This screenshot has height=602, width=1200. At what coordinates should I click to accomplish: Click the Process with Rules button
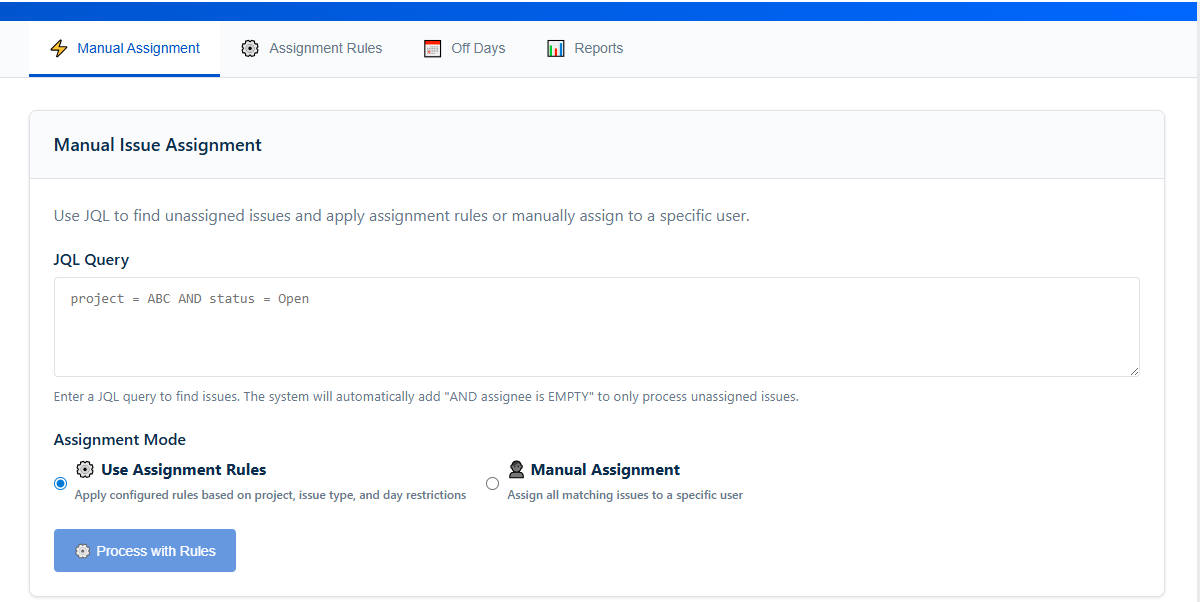pyautogui.click(x=144, y=550)
